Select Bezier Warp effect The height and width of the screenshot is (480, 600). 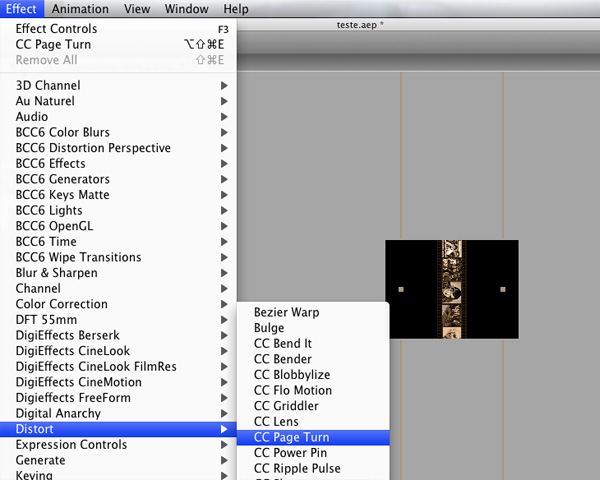[x=286, y=312]
